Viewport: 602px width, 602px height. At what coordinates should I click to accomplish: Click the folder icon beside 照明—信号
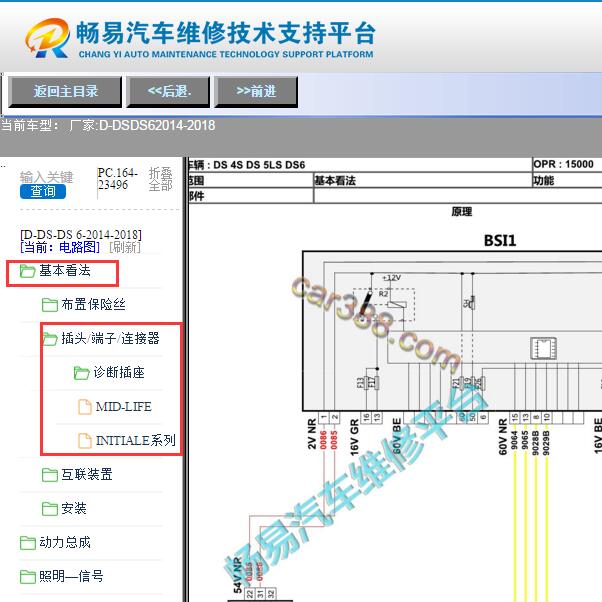coord(28,576)
